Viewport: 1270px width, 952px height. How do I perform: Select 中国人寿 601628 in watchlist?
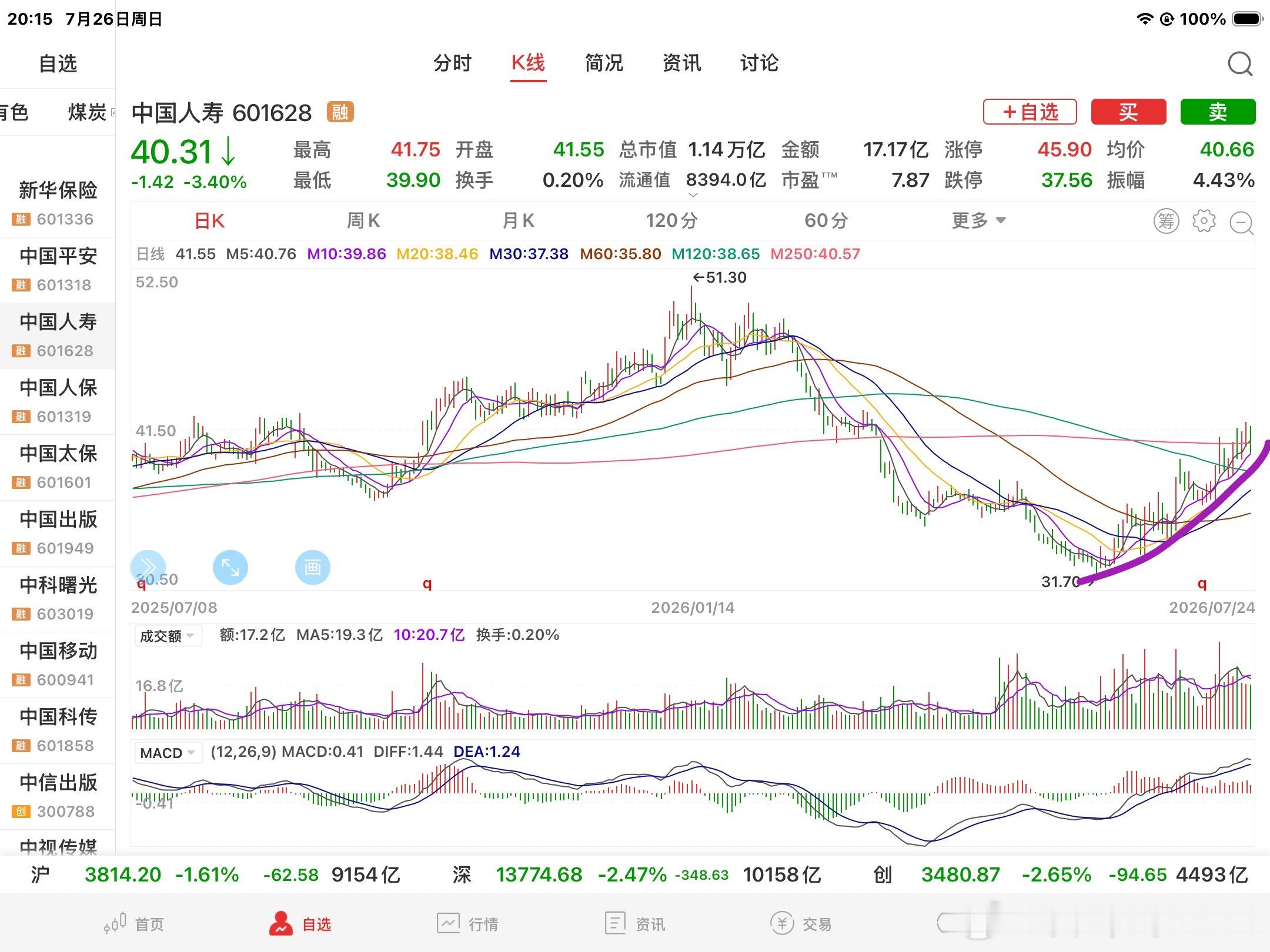point(58,336)
